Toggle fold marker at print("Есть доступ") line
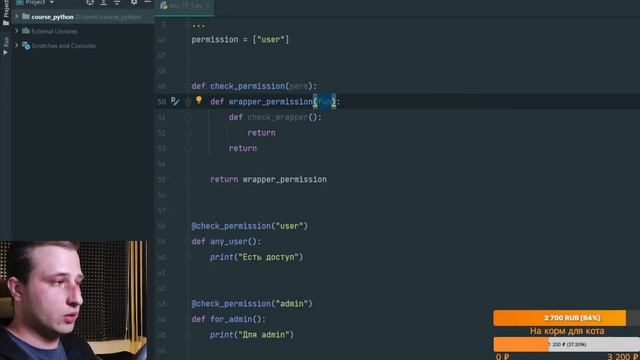640x360 pixels. coord(188,257)
